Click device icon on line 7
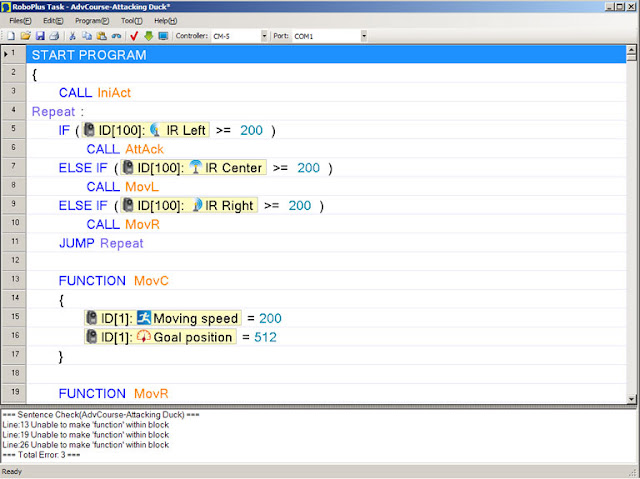This screenshot has width=640, height=479. (128, 167)
